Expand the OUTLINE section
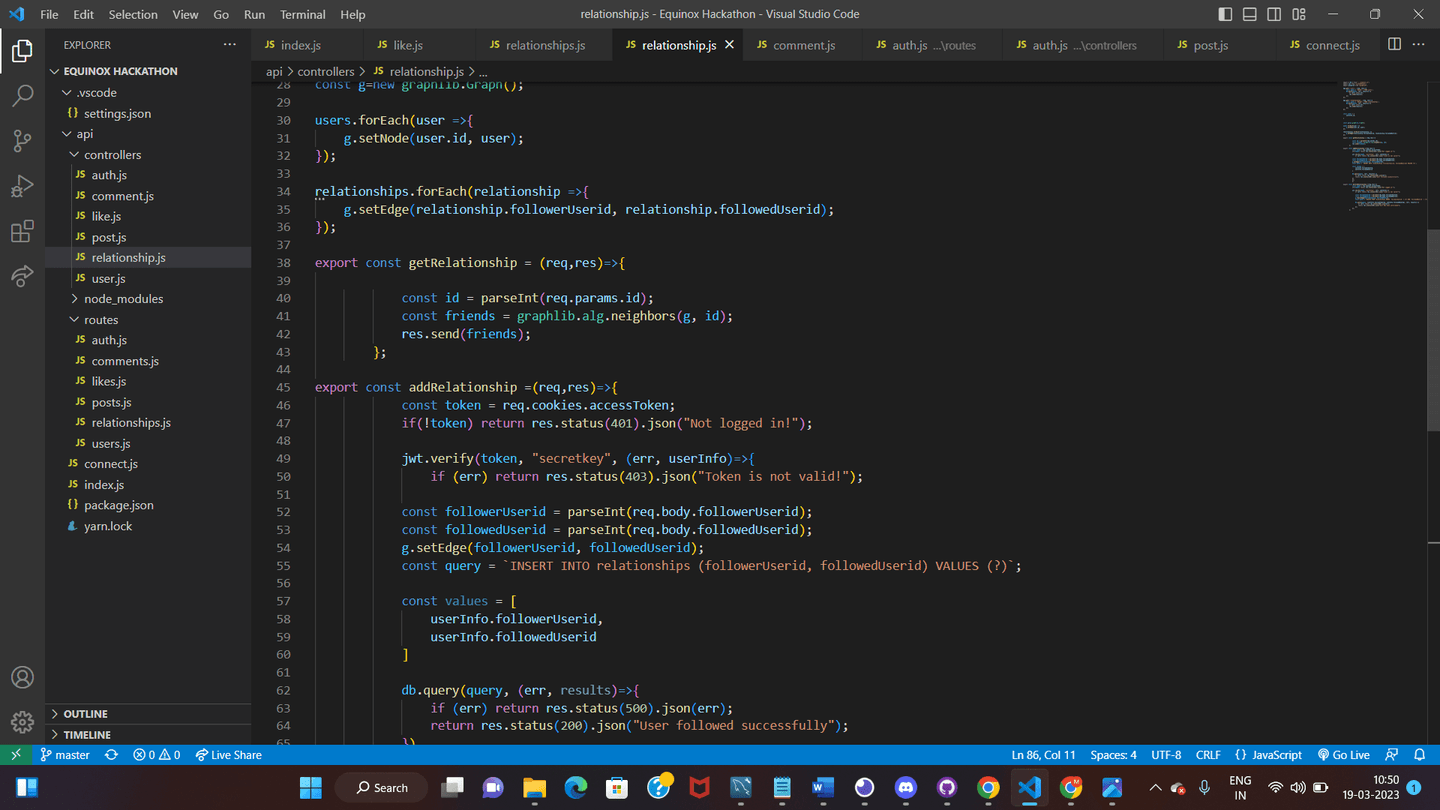The image size is (1440, 810). [148, 714]
